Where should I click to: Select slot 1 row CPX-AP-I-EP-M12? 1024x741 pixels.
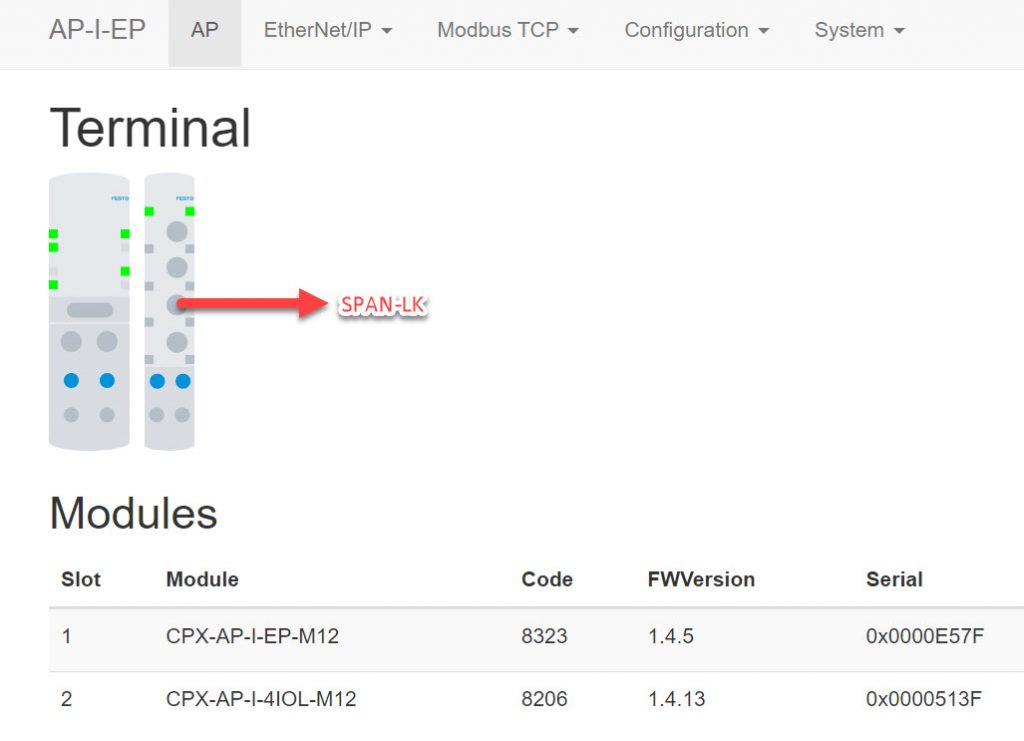(x=536, y=636)
